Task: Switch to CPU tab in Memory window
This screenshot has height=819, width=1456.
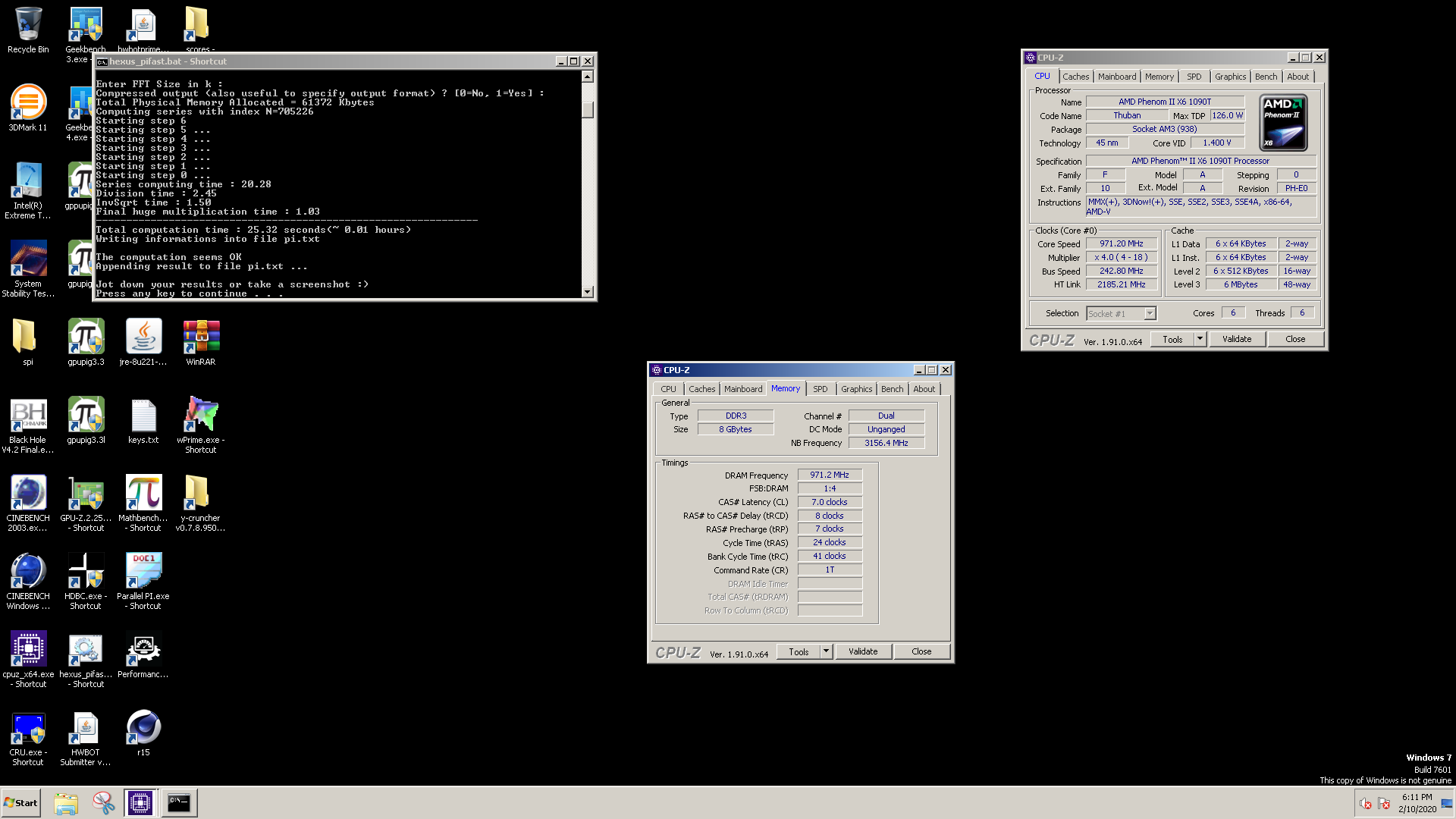Action: click(x=668, y=389)
